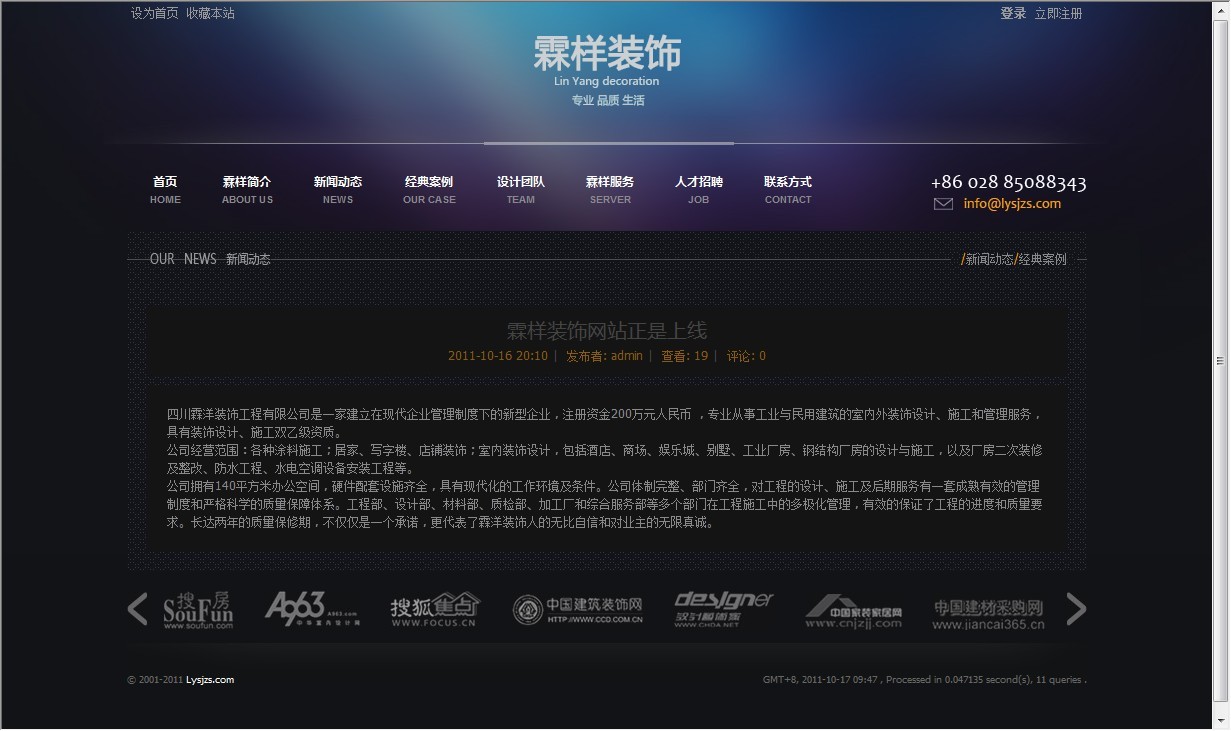The width and height of the screenshot is (1231, 731).
Task: Click the post date 2011-10-16 20:10
Action: [x=498, y=356]
